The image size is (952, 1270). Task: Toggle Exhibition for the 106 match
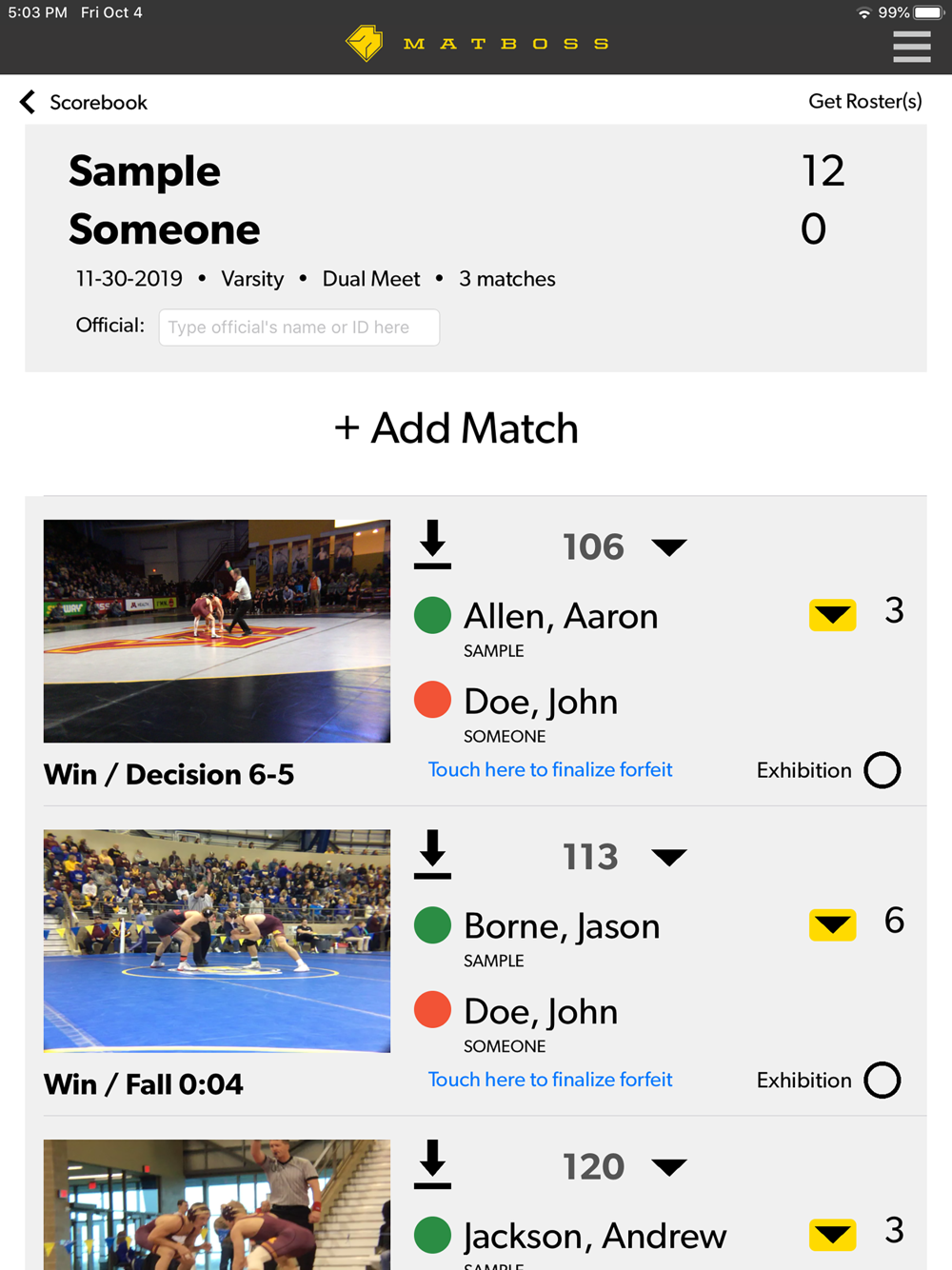point(882,770)
